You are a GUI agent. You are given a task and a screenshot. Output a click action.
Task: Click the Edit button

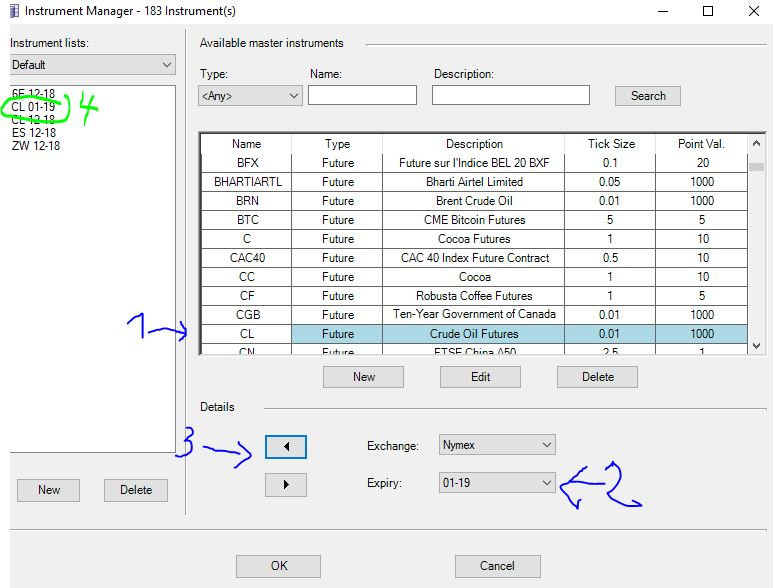click(480, 377)
